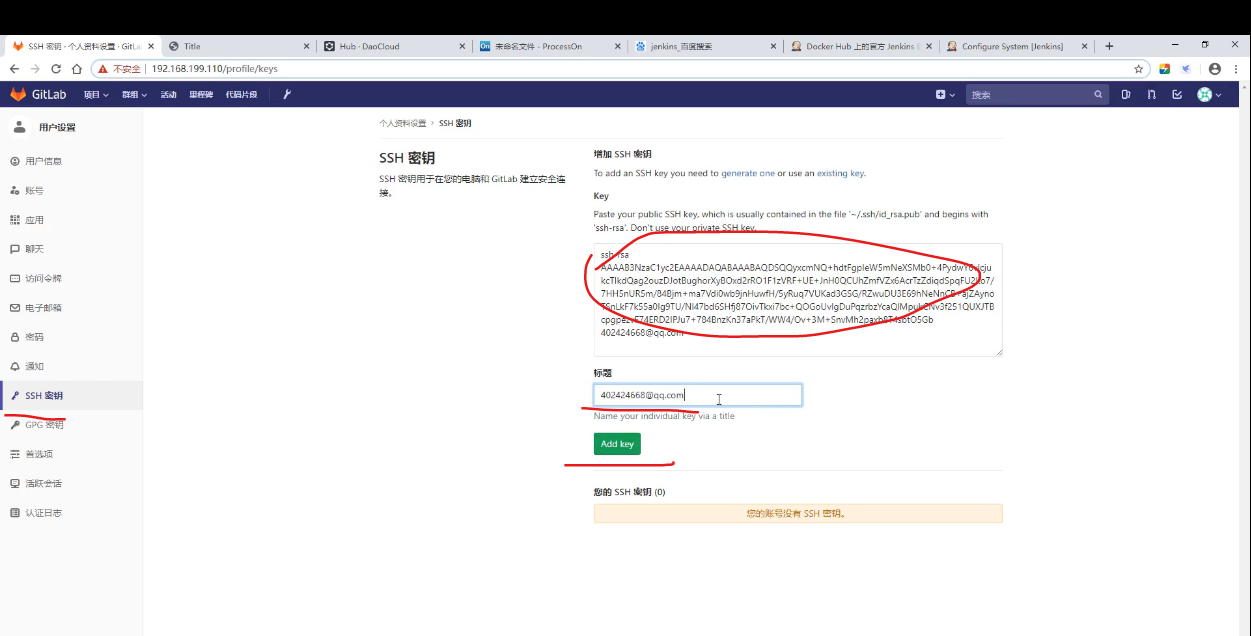Focus the 标题 title input field
This screenshot has width=1251, height=636.
point(697,395)
